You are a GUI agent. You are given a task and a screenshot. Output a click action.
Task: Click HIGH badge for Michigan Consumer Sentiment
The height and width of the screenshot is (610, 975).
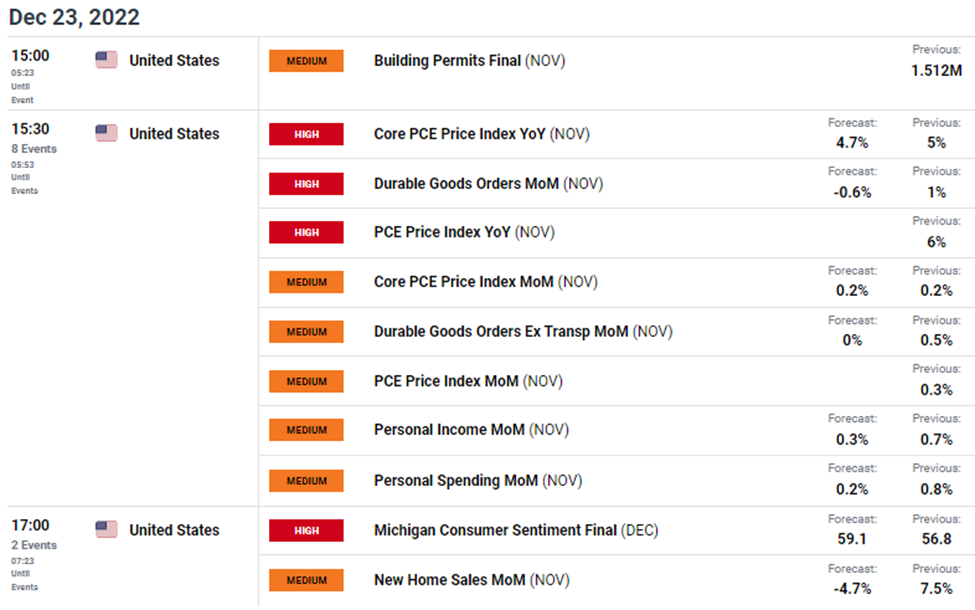tap(306, 530)
